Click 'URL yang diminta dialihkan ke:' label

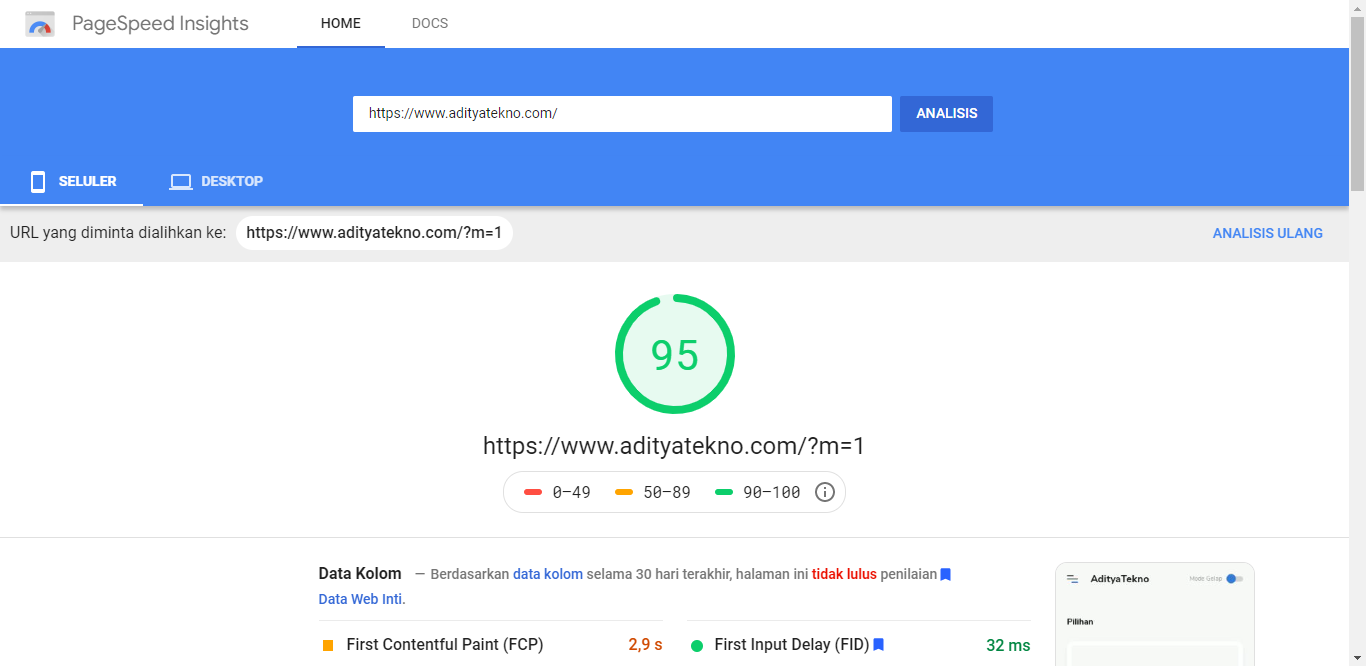[118, 233]
